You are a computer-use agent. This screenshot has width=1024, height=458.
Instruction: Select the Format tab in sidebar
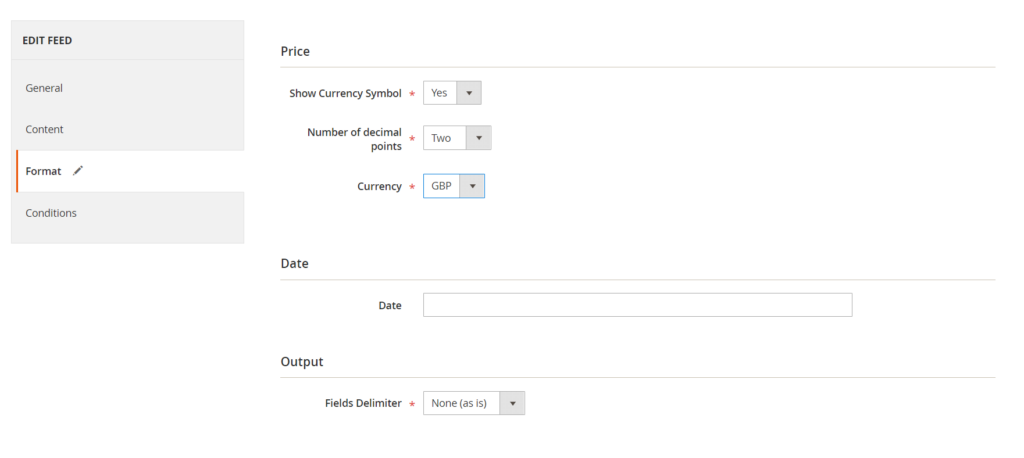pos(44,171)
